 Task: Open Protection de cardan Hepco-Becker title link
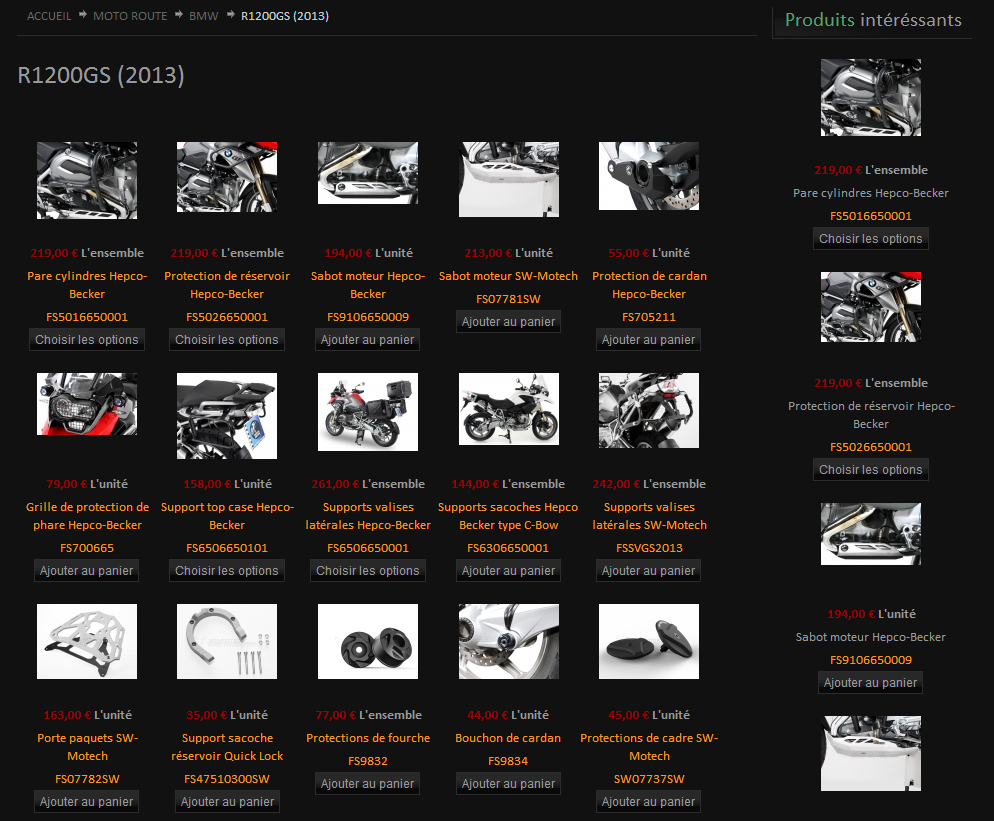click(x=649, y=285)
